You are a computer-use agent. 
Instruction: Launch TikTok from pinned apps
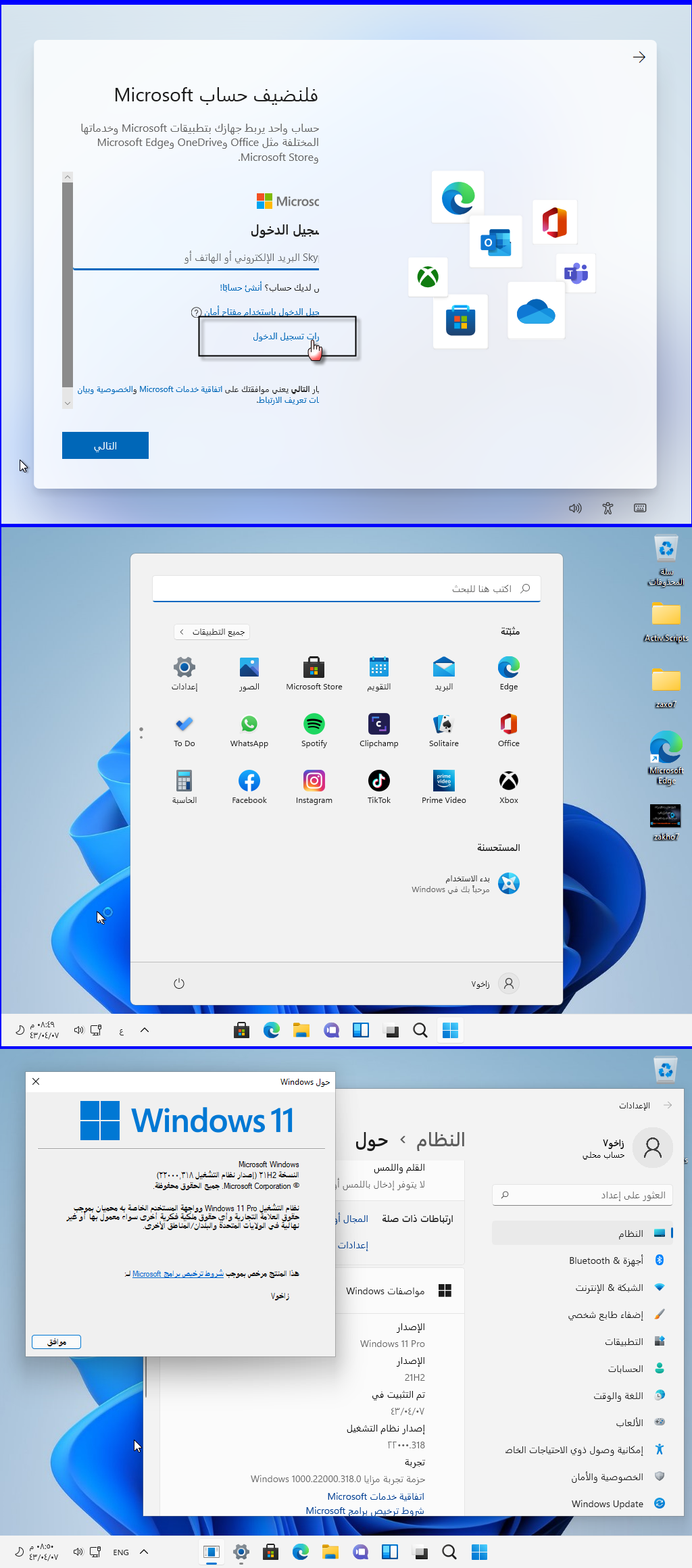pos(379,787)
